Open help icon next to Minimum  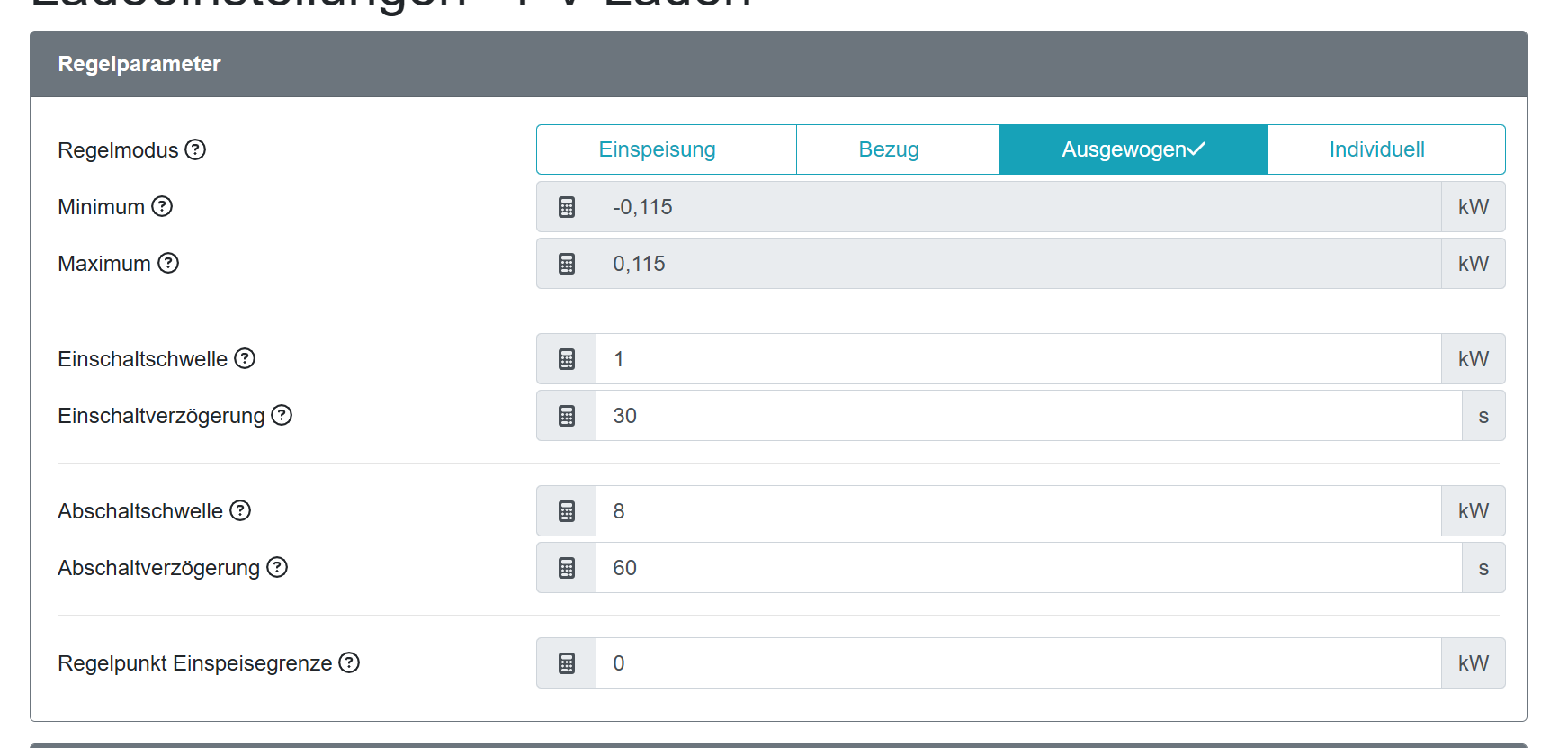click(162, 206)
